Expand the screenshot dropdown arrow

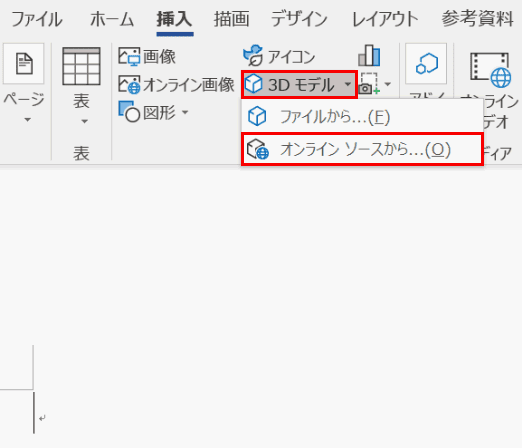[x=387, y=84]
